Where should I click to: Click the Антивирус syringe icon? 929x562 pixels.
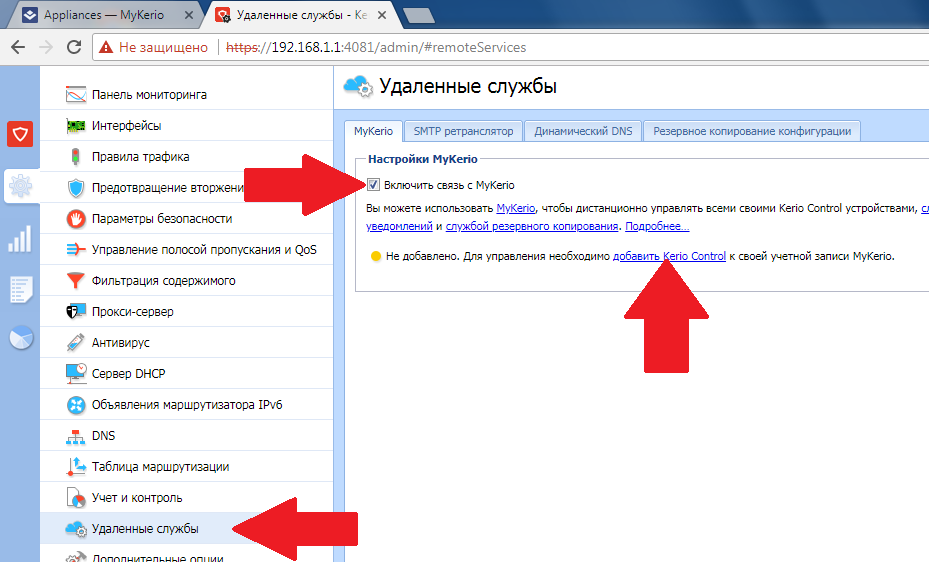(76, 342)
